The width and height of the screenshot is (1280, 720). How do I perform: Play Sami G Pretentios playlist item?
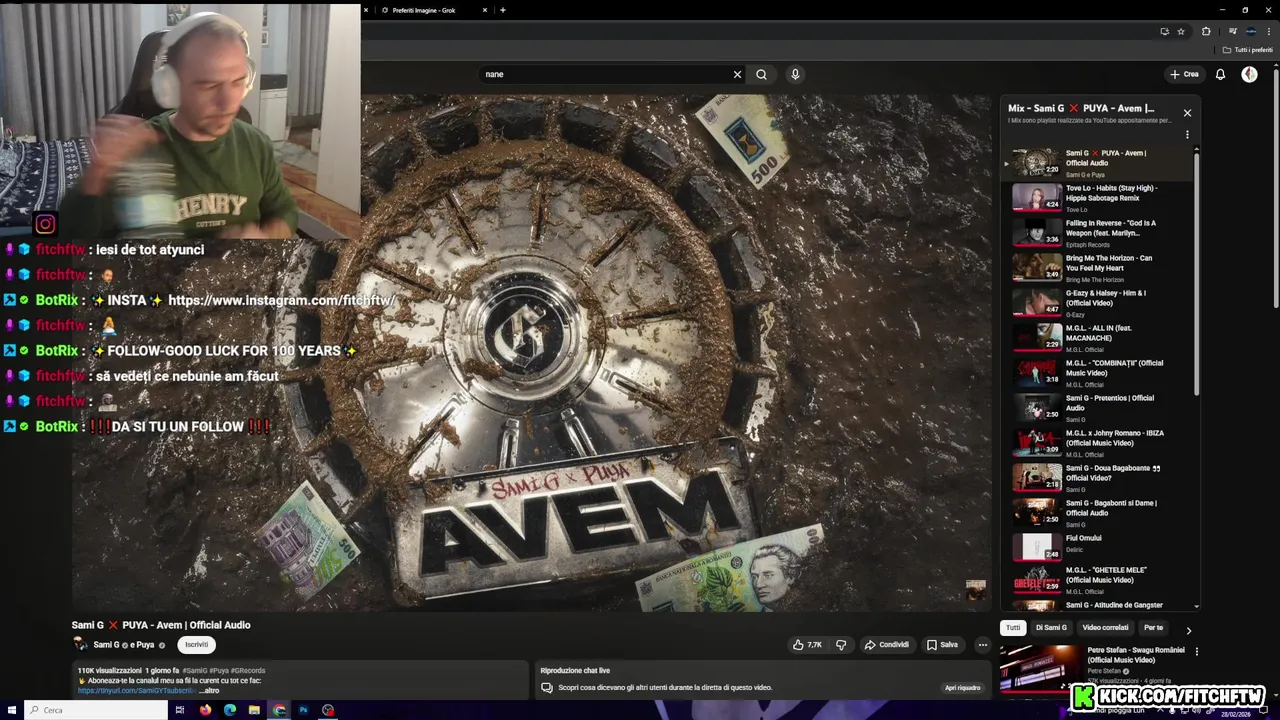pyautogui.click(x=1099, y=408)
